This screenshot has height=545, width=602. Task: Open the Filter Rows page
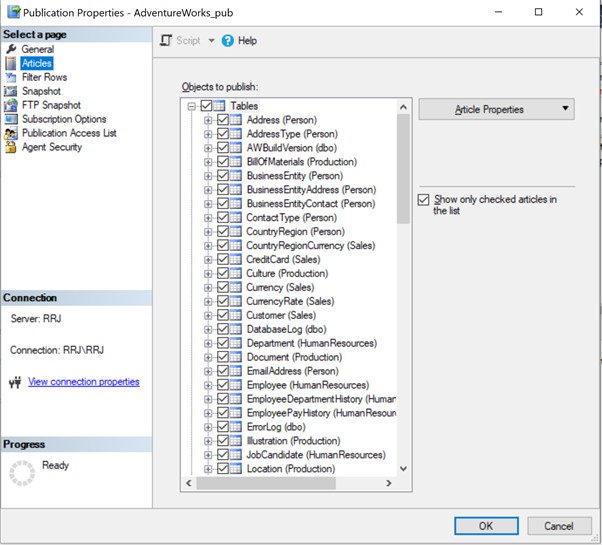point(45,77)
